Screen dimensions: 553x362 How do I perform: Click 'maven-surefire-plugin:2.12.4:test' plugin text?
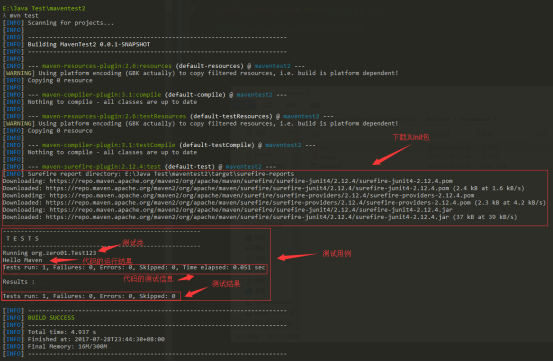click(x=101, y=167)
